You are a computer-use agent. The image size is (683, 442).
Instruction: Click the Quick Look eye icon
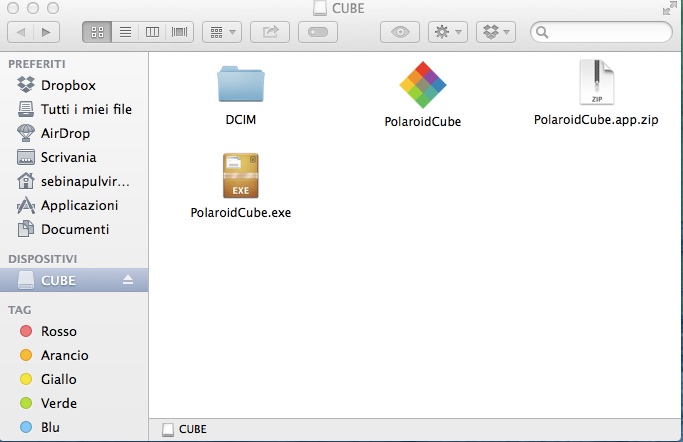[x=400, y=32]
